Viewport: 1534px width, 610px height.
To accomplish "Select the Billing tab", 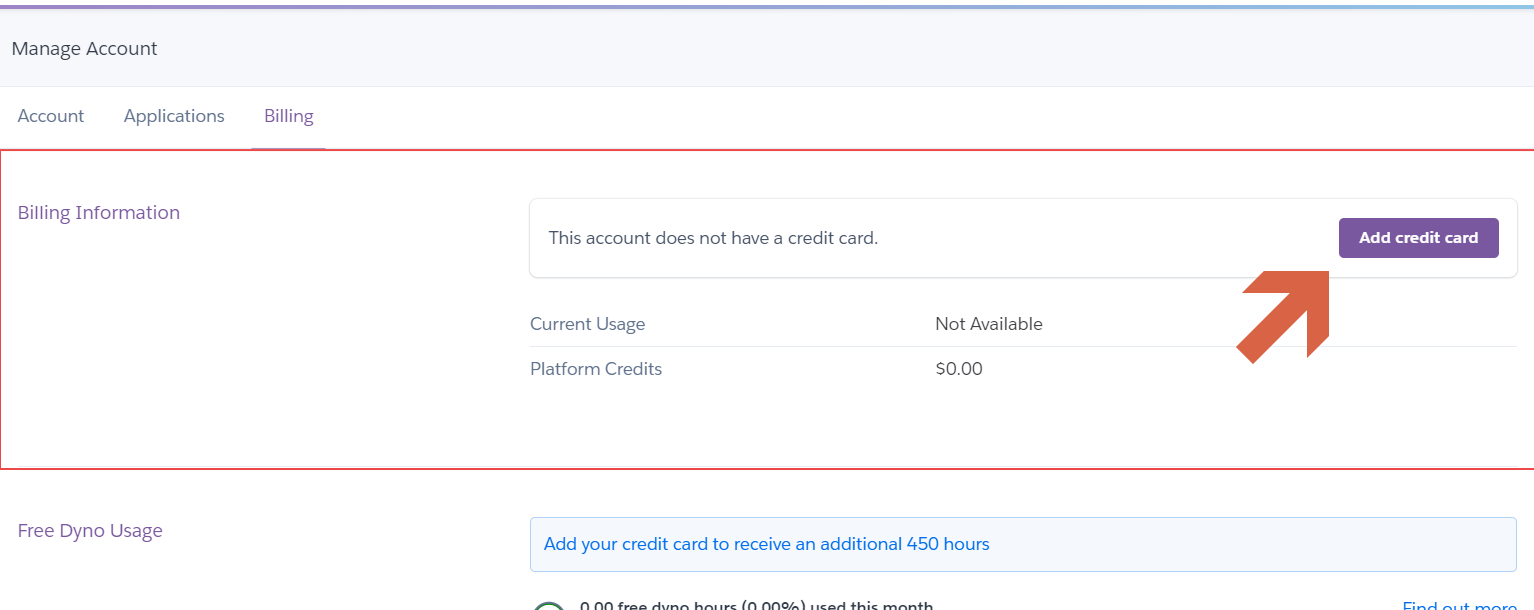I will pyautogui.click(x=289, y=116).
